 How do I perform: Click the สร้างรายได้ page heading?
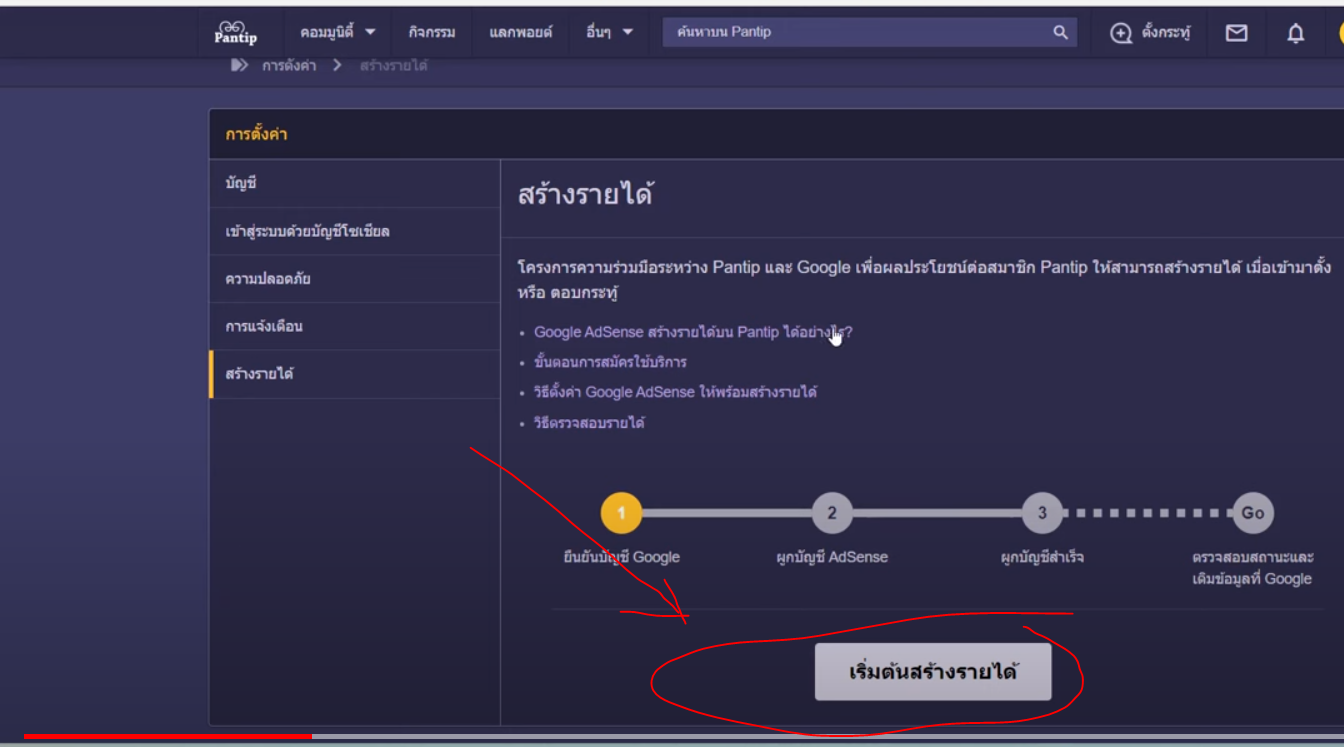click(585, 195)
